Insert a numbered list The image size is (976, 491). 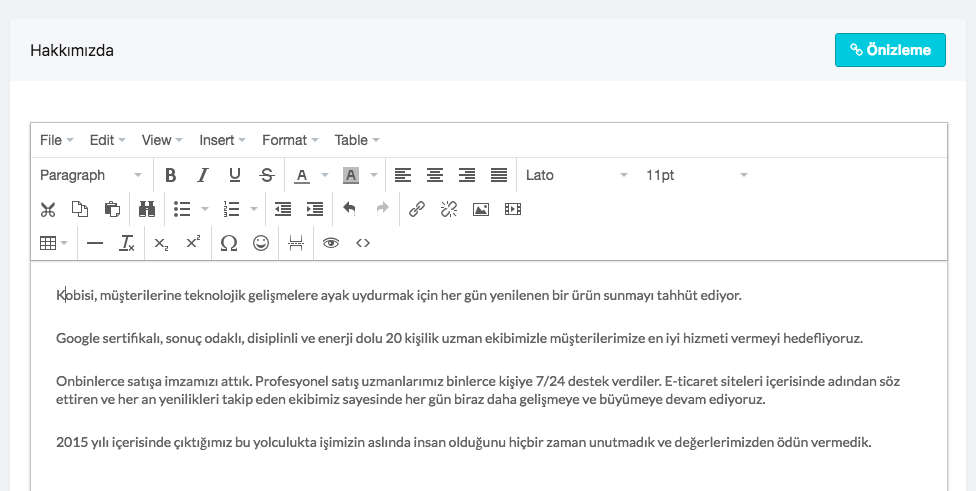point(231,209)
